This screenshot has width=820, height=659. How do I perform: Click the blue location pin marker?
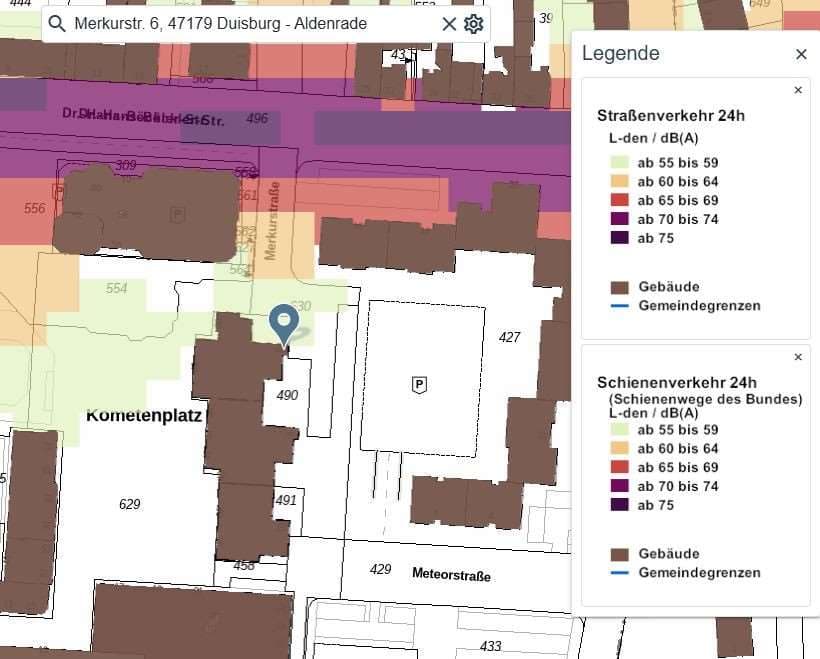click(x=285, y=323)
